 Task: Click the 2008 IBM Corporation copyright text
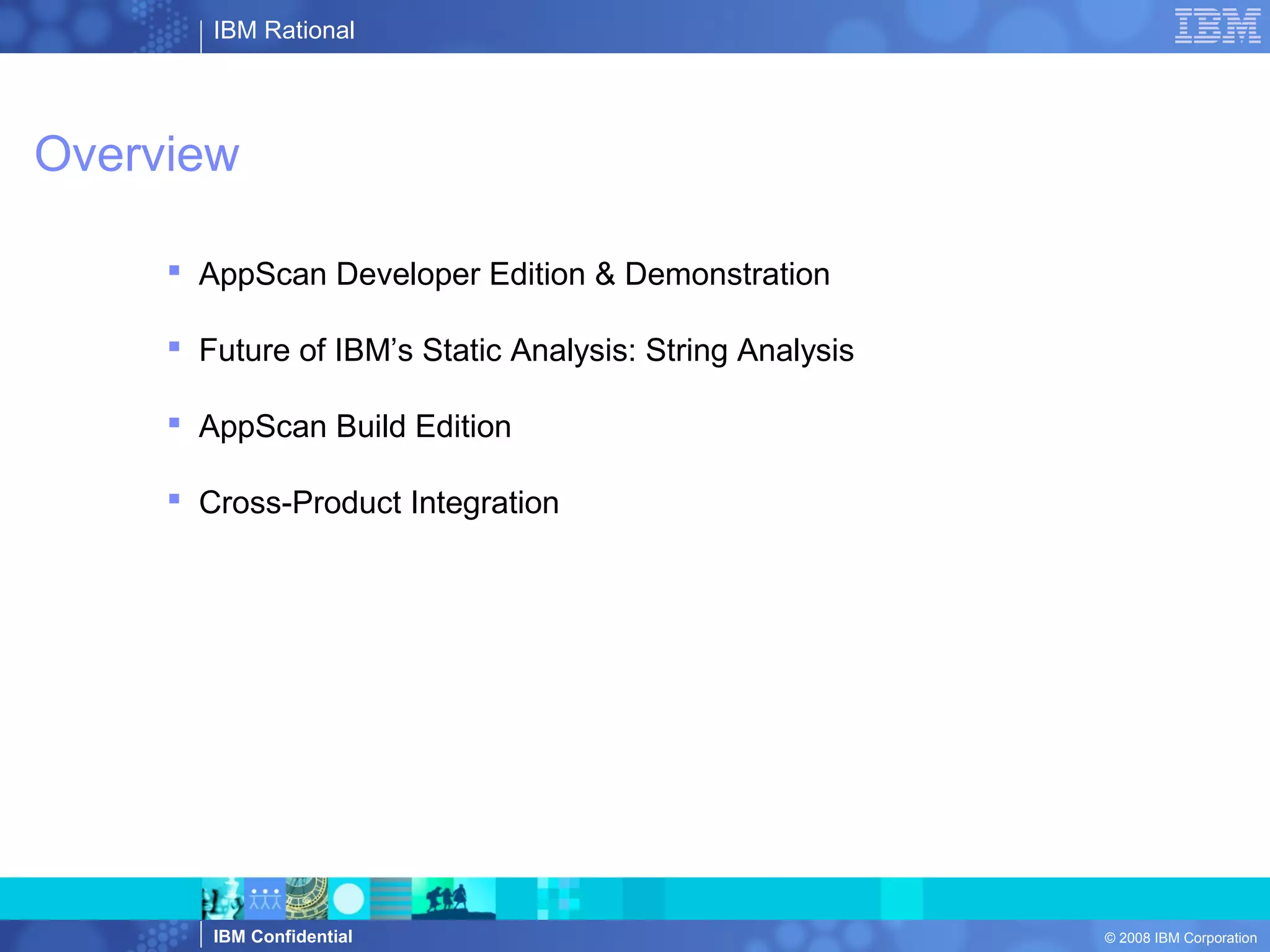click(x=1180, y=938)
